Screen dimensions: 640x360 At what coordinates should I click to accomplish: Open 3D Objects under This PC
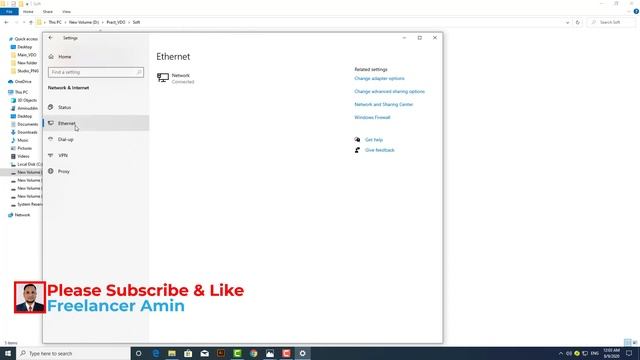point(27,100)
